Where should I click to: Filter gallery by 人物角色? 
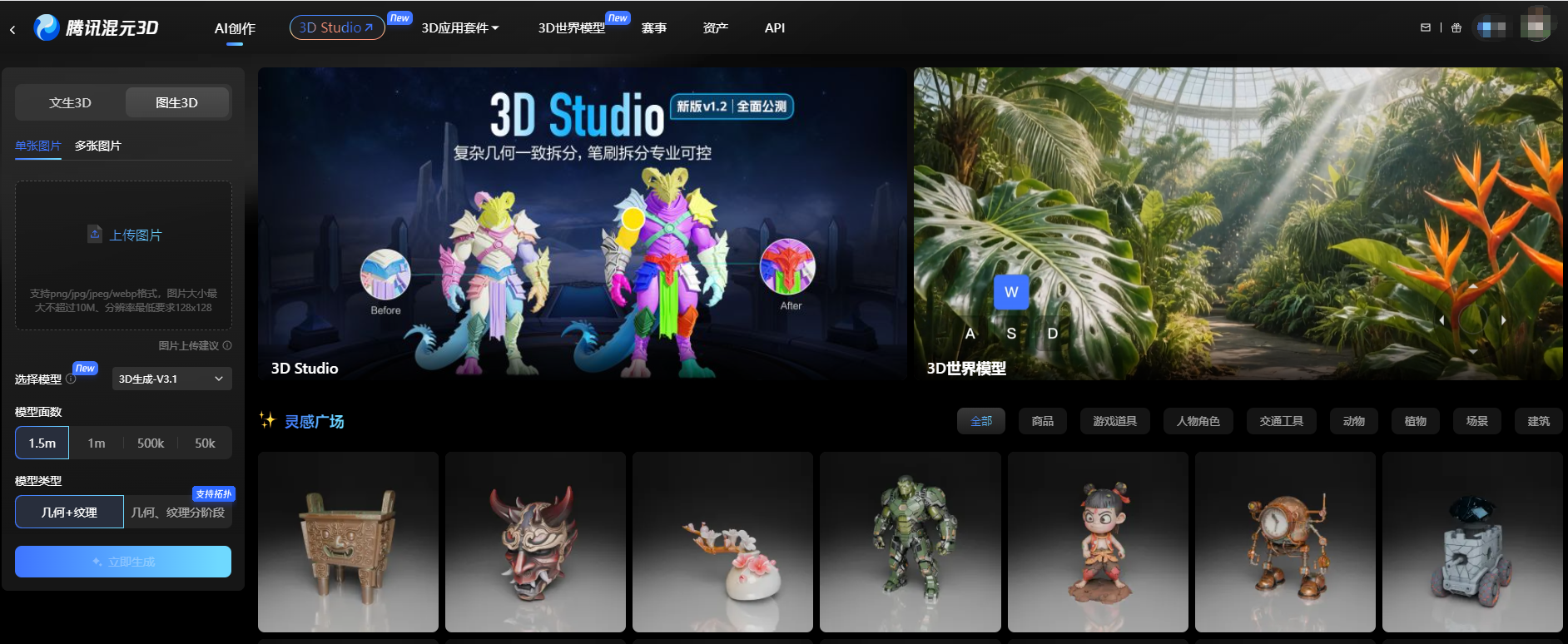(1198, 421)
